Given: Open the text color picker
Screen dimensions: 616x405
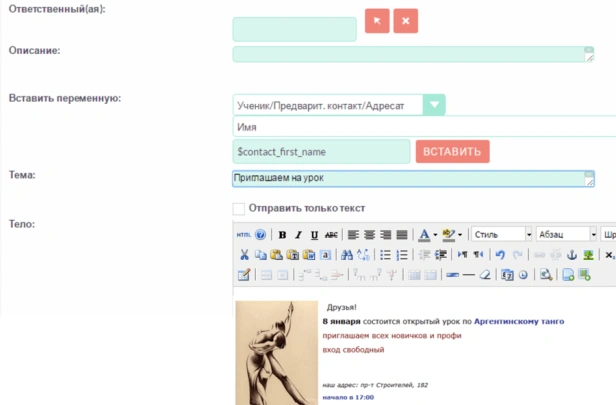Looking at the screenshot, I should (424, 235).
